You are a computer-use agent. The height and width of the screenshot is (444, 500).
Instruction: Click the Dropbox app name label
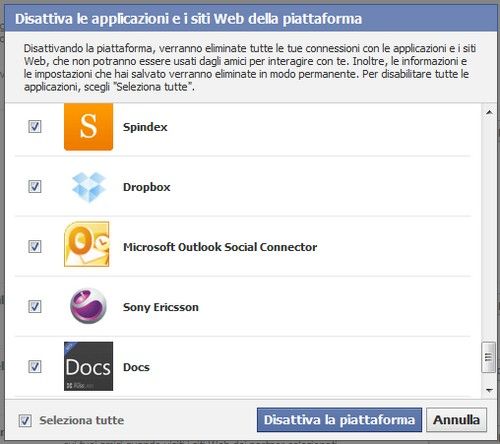[147, 187]
